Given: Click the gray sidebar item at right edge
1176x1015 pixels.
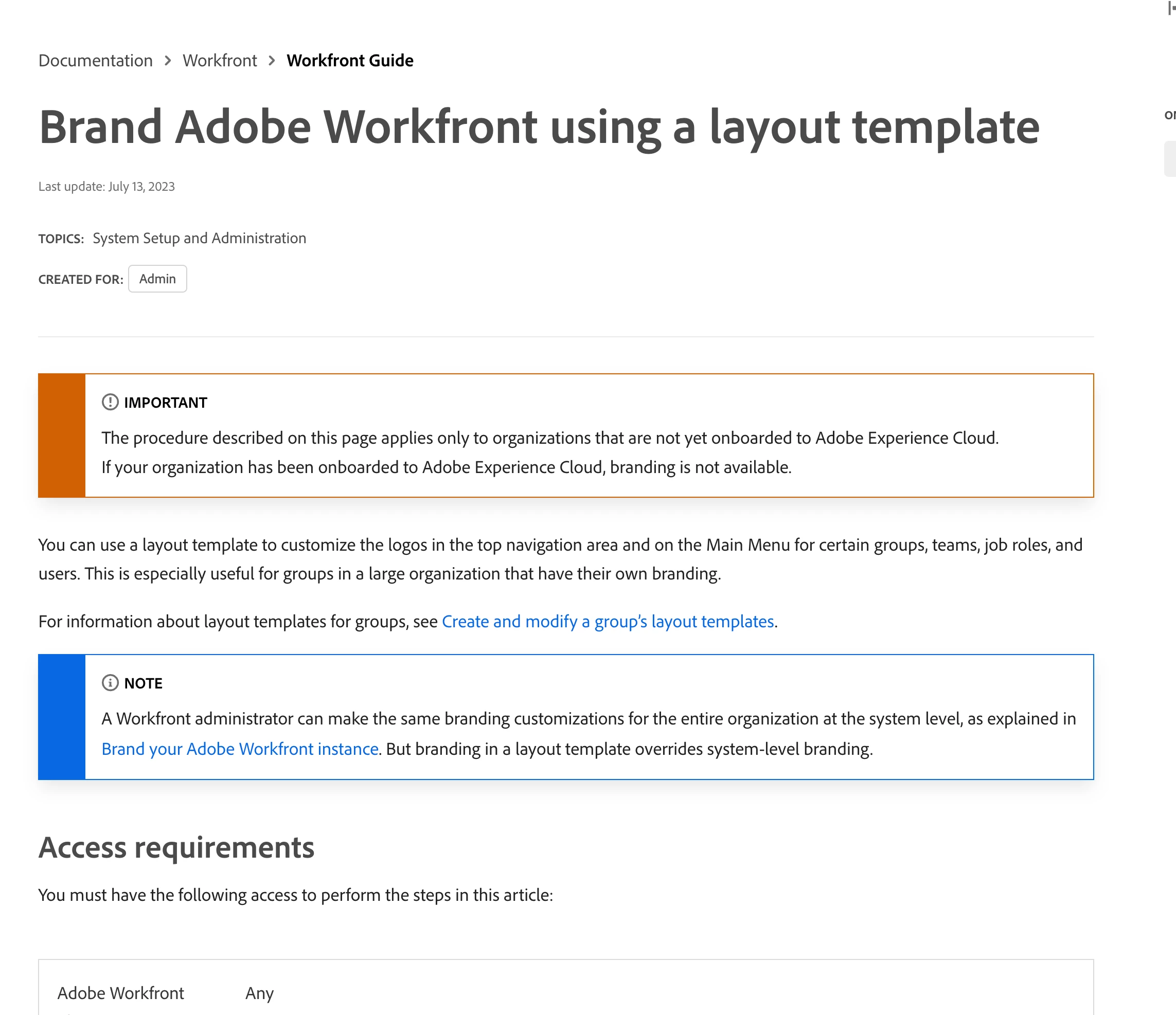Looking at the screenshot, I should (x=1170, y=159).
